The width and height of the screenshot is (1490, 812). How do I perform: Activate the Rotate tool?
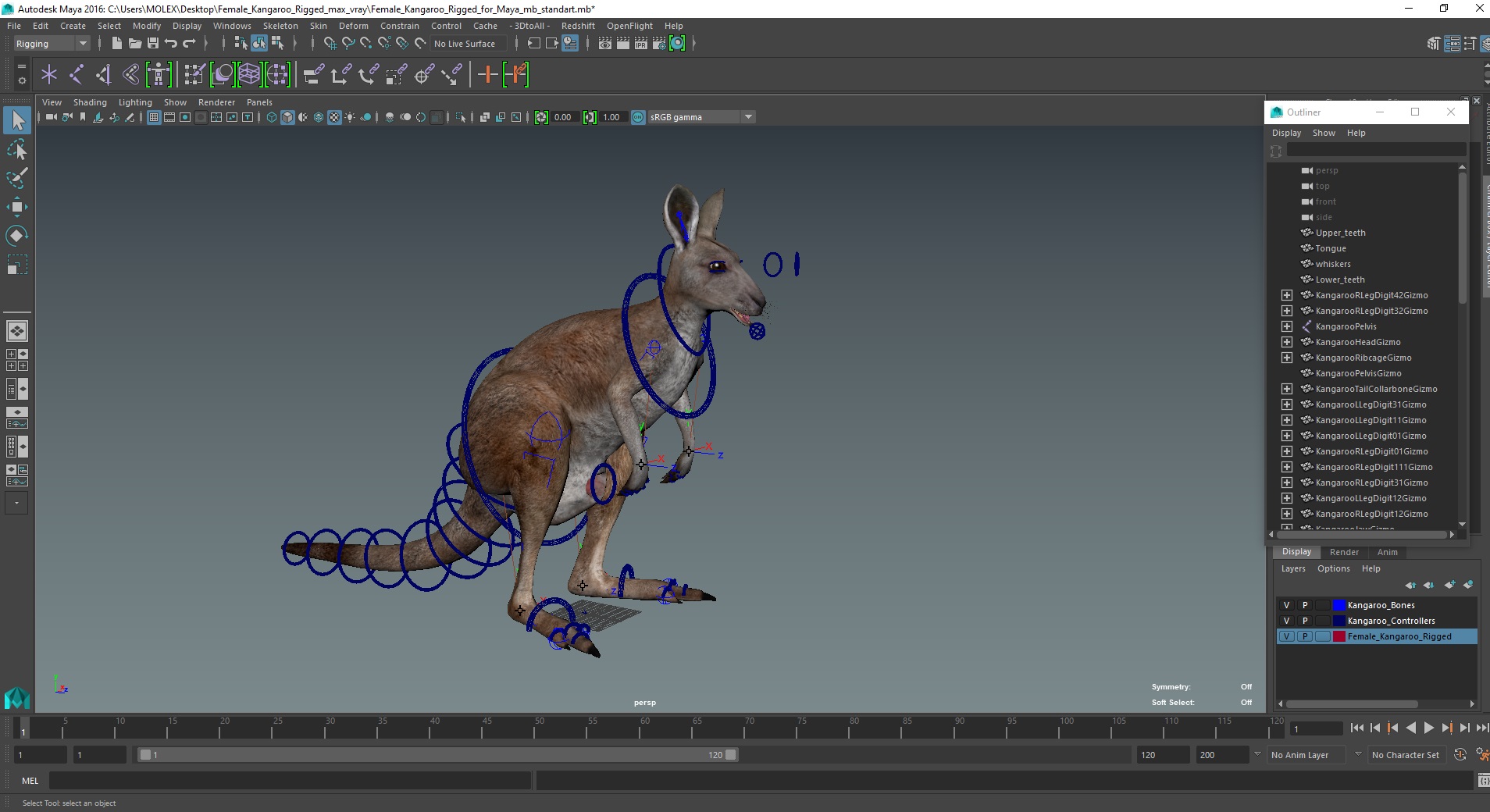[17, 236]
